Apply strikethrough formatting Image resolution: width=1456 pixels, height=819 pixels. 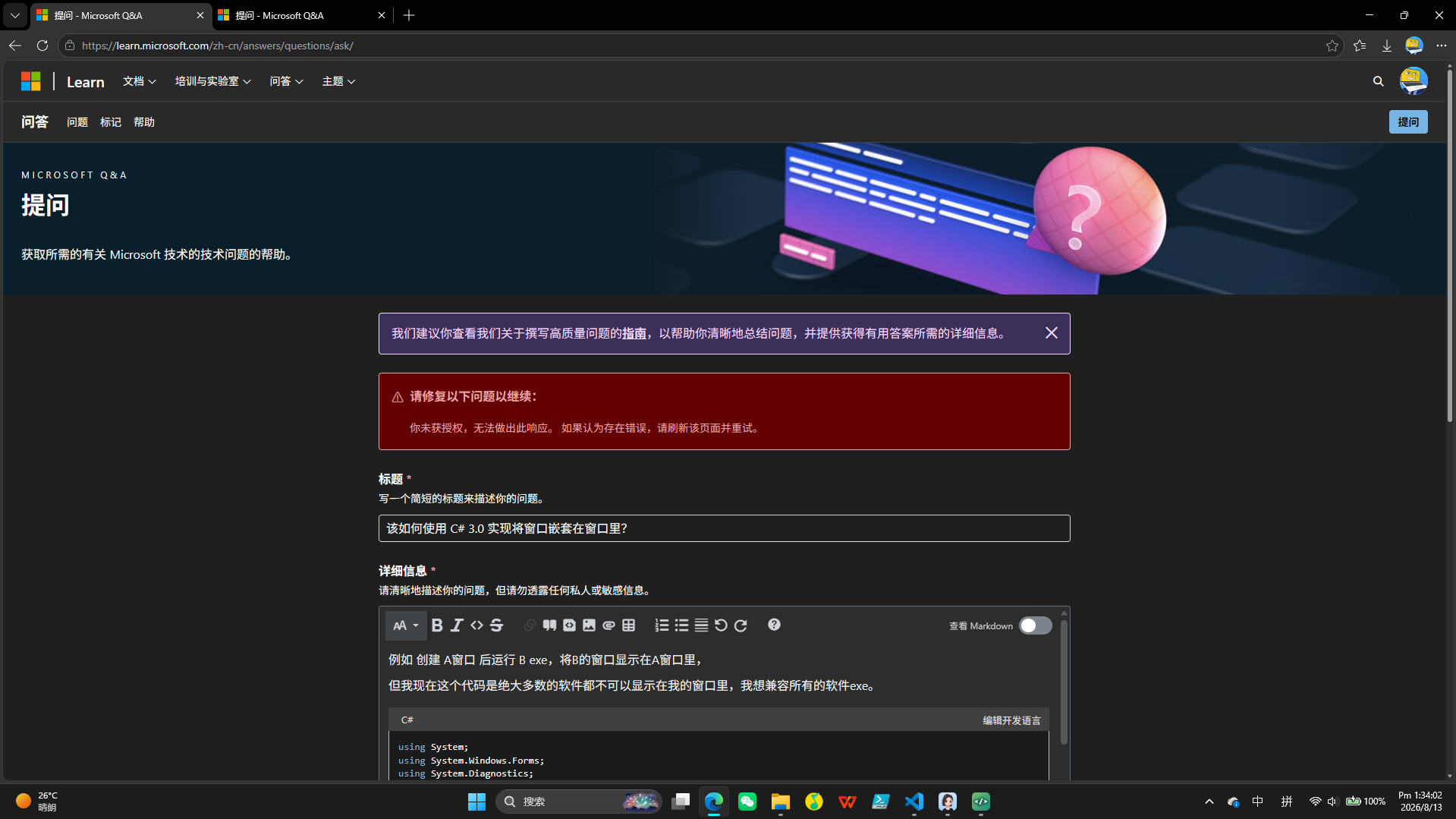[x=496, y=625]
